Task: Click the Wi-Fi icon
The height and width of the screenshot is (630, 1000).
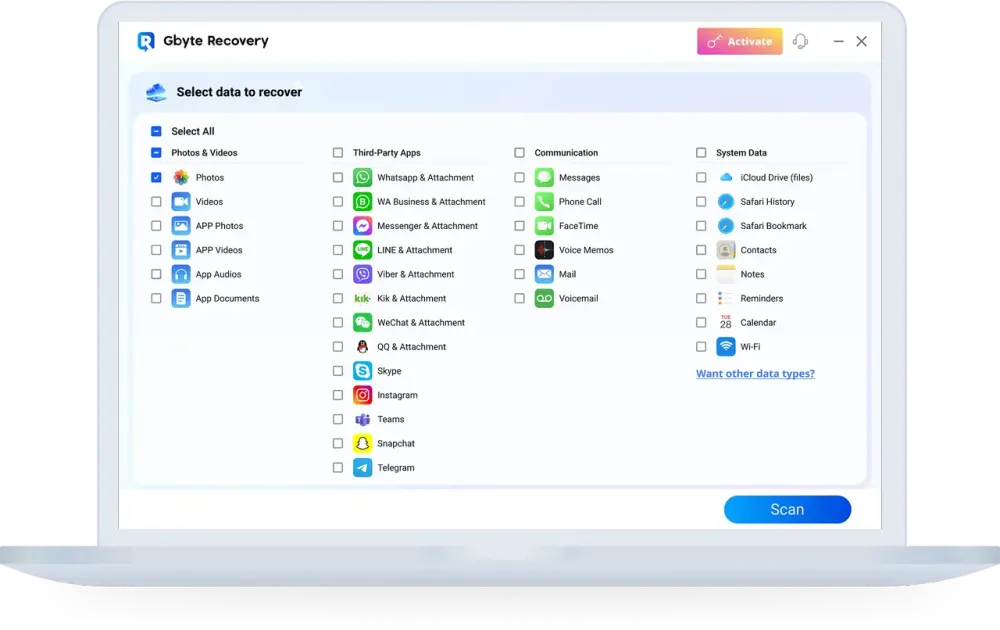Action: coord(726,347)
